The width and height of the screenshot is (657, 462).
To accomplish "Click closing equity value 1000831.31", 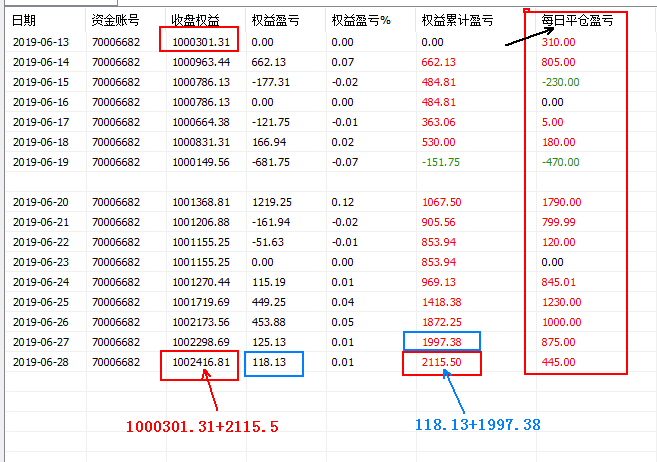I will pyautogui.click(x=201, y=142).
